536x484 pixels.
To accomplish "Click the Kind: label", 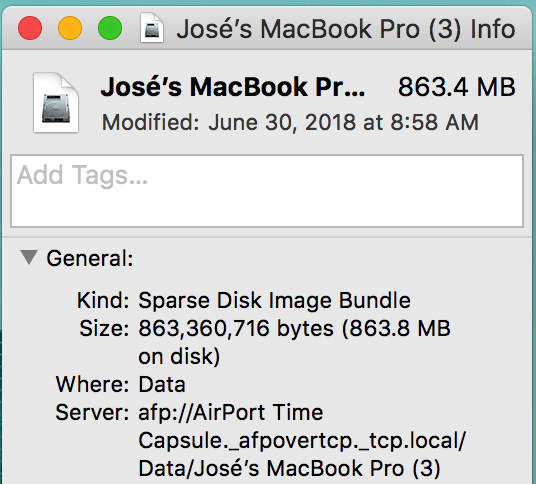I will point(103,301).
